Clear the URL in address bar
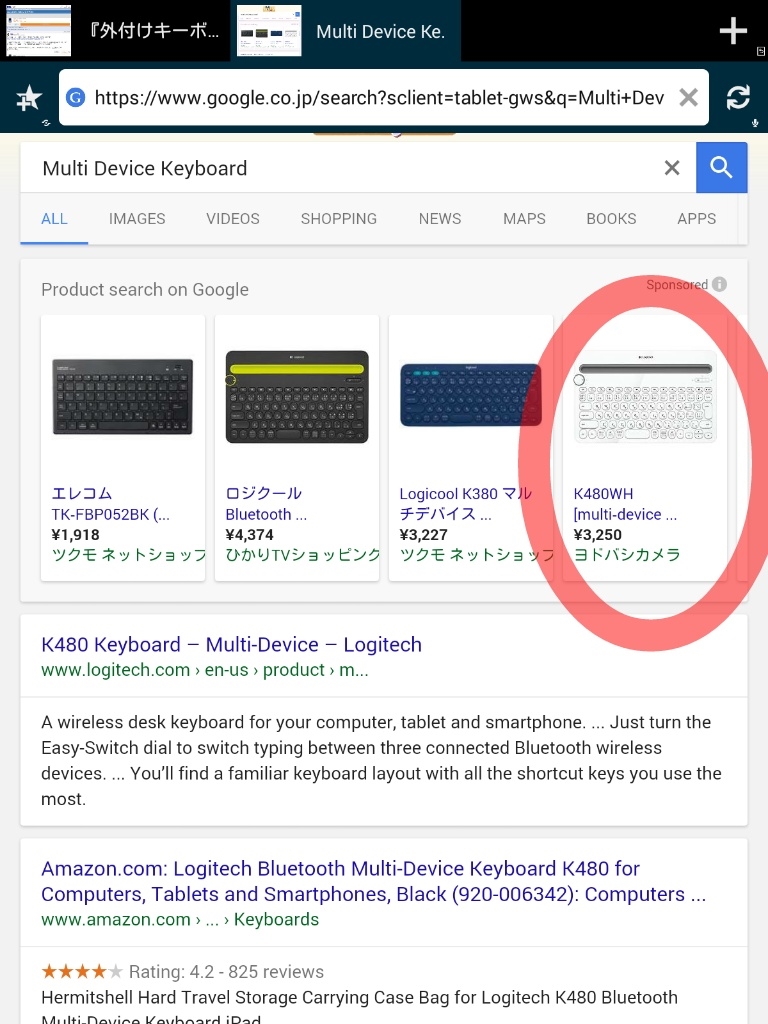Viewport: 768px width, 1024px height. pos(688,97)
